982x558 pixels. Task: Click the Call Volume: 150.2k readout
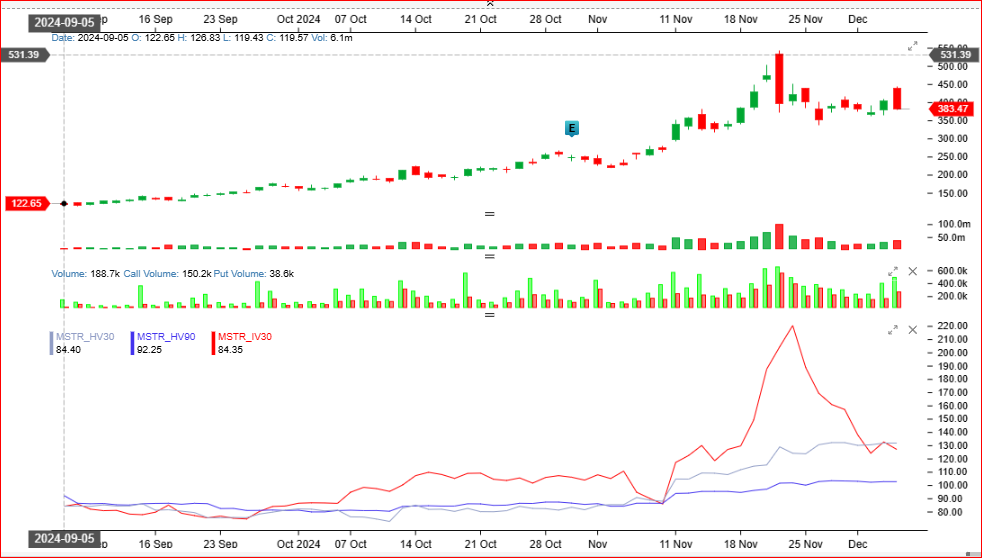click(167, 274)
